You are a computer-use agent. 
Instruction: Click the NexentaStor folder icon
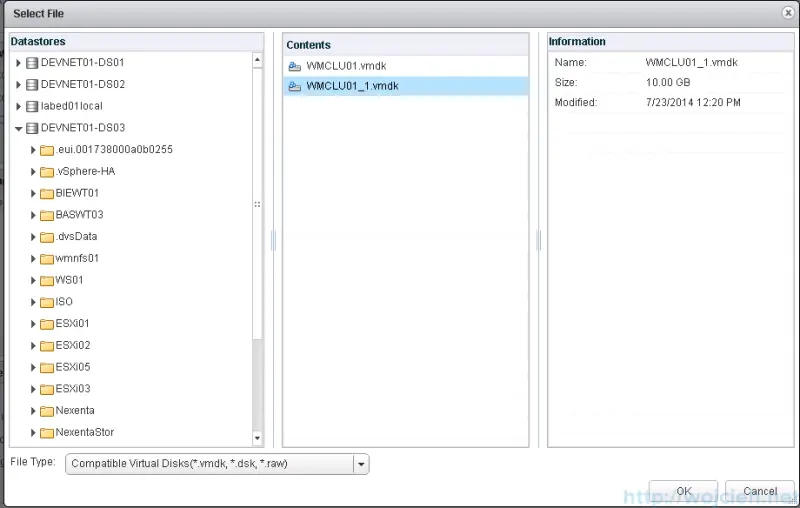pyautogui.click(x=46, y=433)
